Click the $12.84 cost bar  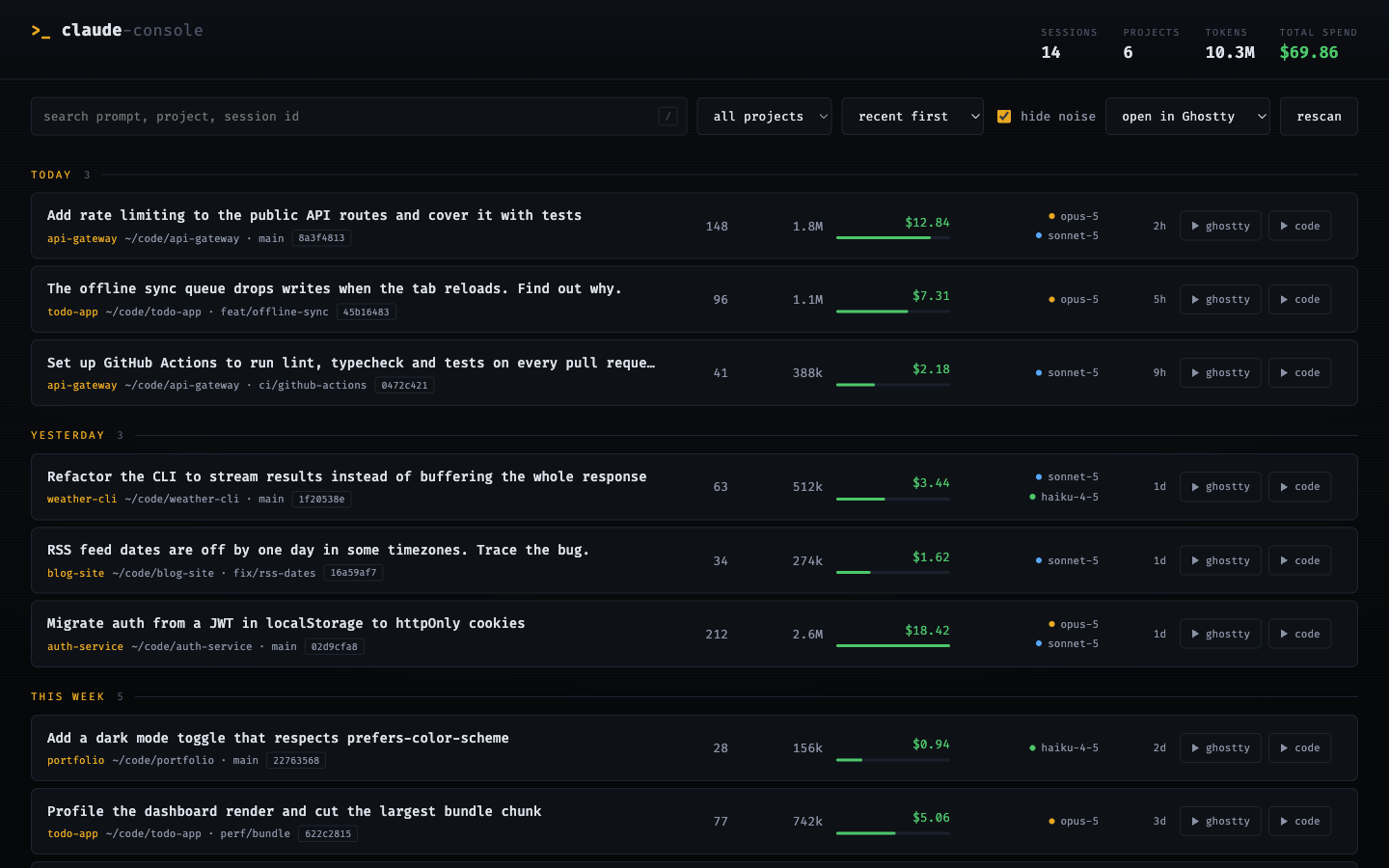(893, 237)
